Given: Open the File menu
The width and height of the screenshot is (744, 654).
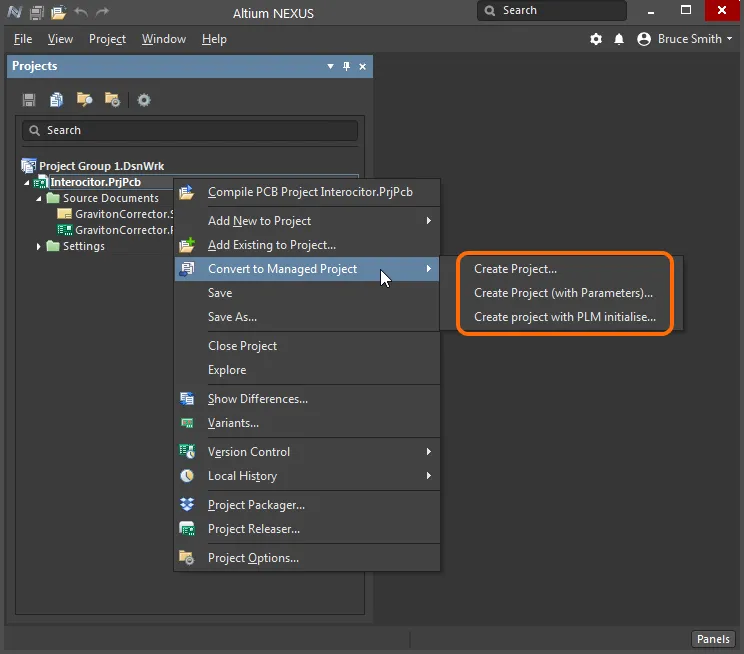Looking at the screenshot, I should 23,39.
